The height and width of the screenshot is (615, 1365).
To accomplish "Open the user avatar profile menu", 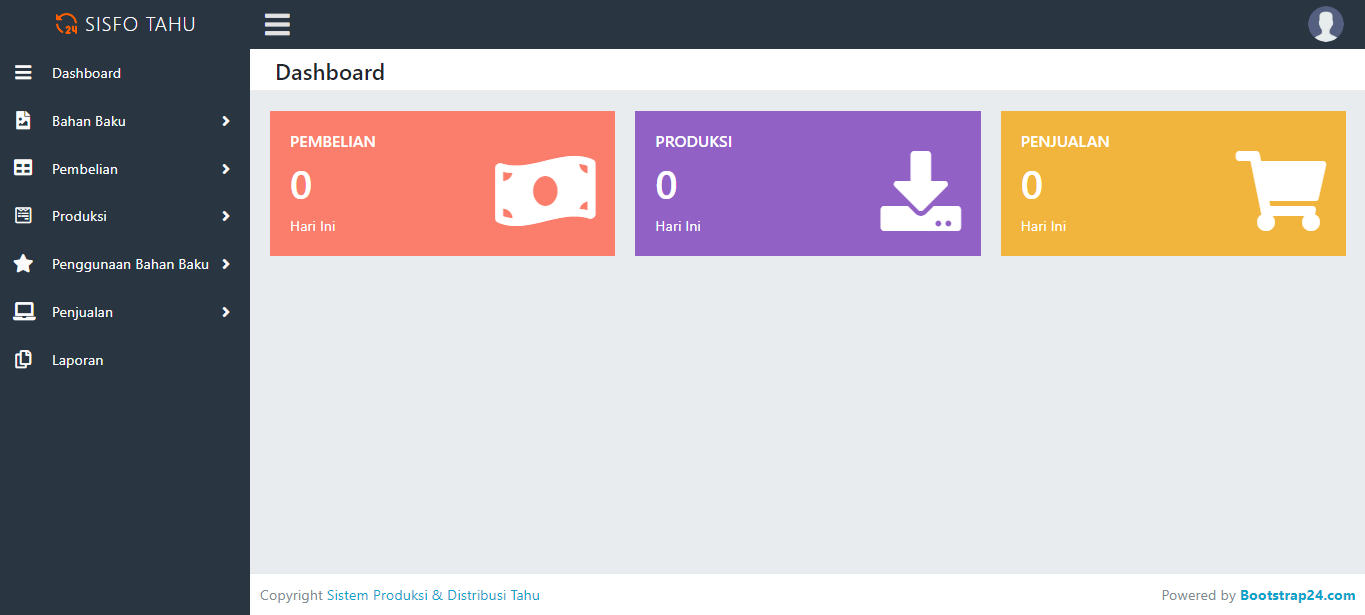I will click(1325, 24).
